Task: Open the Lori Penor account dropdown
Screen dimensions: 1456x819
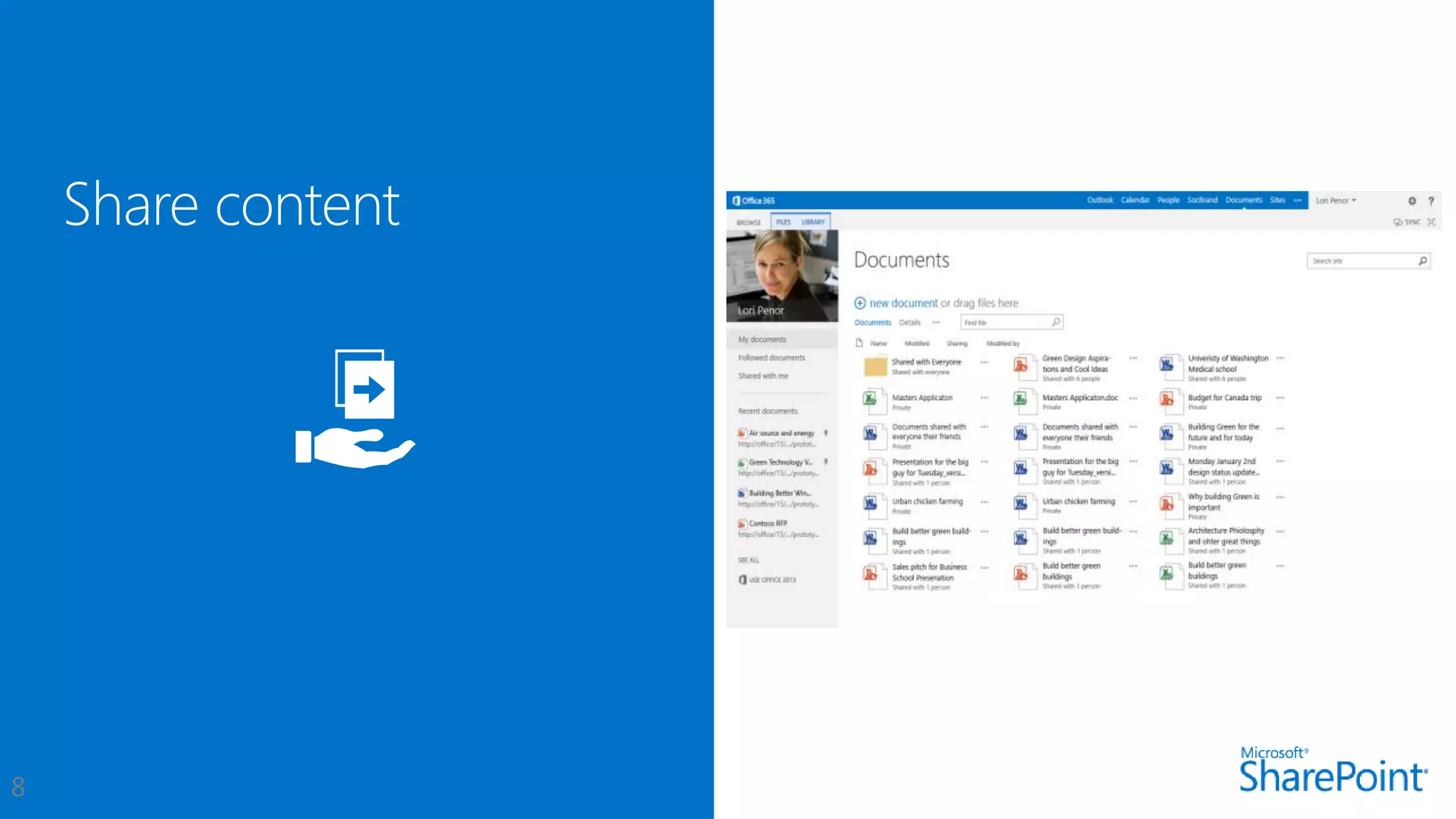Action: click(x=1336, y=200)
